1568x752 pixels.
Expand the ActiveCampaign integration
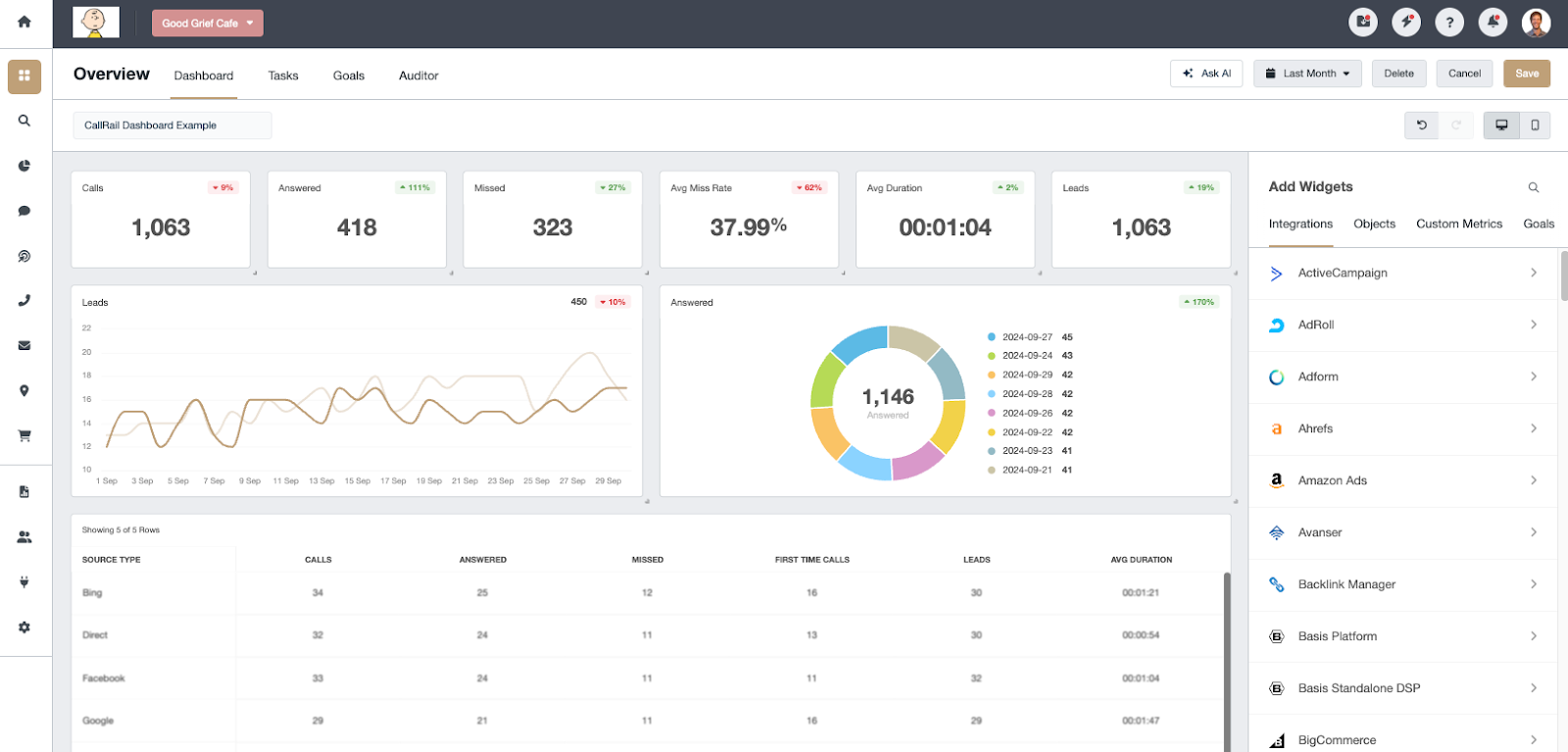click(1402, 274)
